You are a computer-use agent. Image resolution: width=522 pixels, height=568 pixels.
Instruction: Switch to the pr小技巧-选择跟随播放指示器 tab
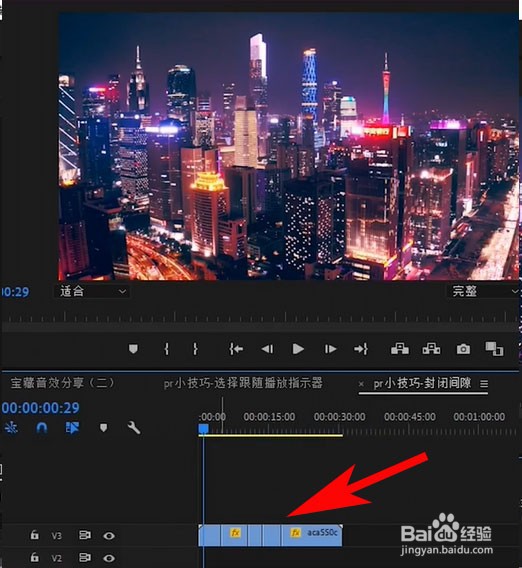[243, 383]
